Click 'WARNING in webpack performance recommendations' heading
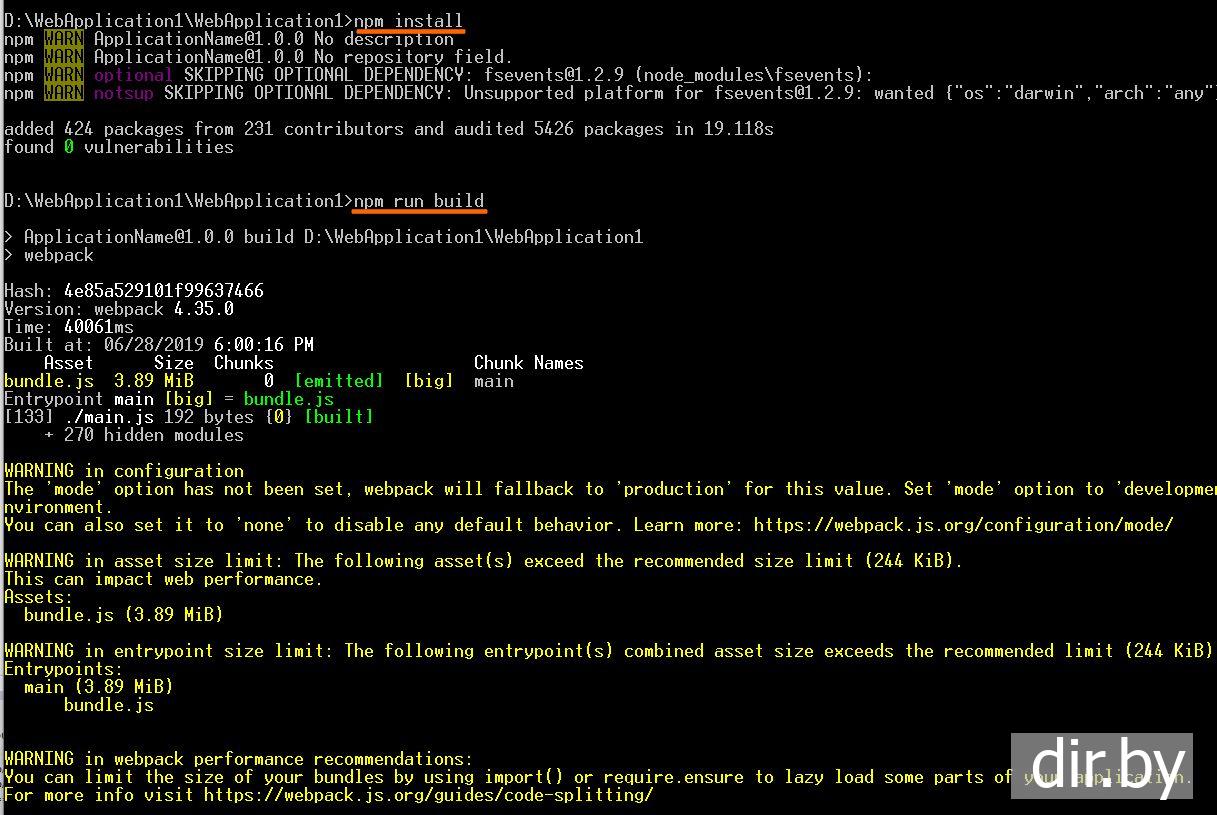 (x=238, y=759)
